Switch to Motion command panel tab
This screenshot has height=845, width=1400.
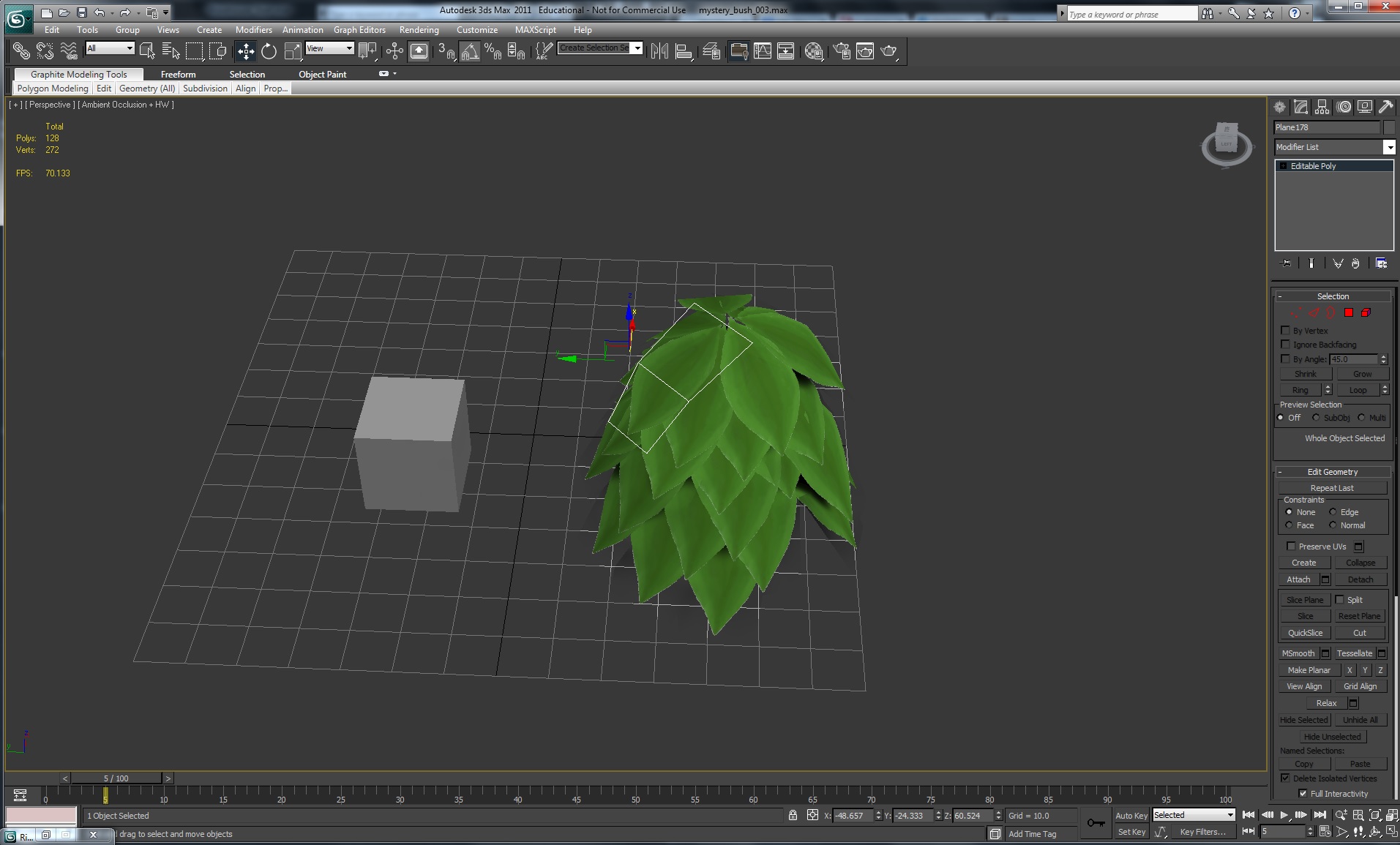tap(1344, 107)
